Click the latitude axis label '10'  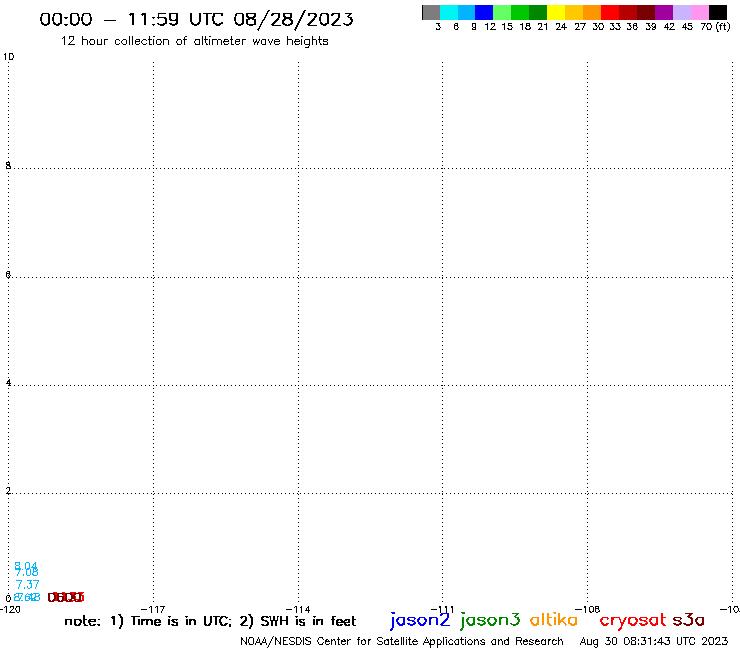8,57
